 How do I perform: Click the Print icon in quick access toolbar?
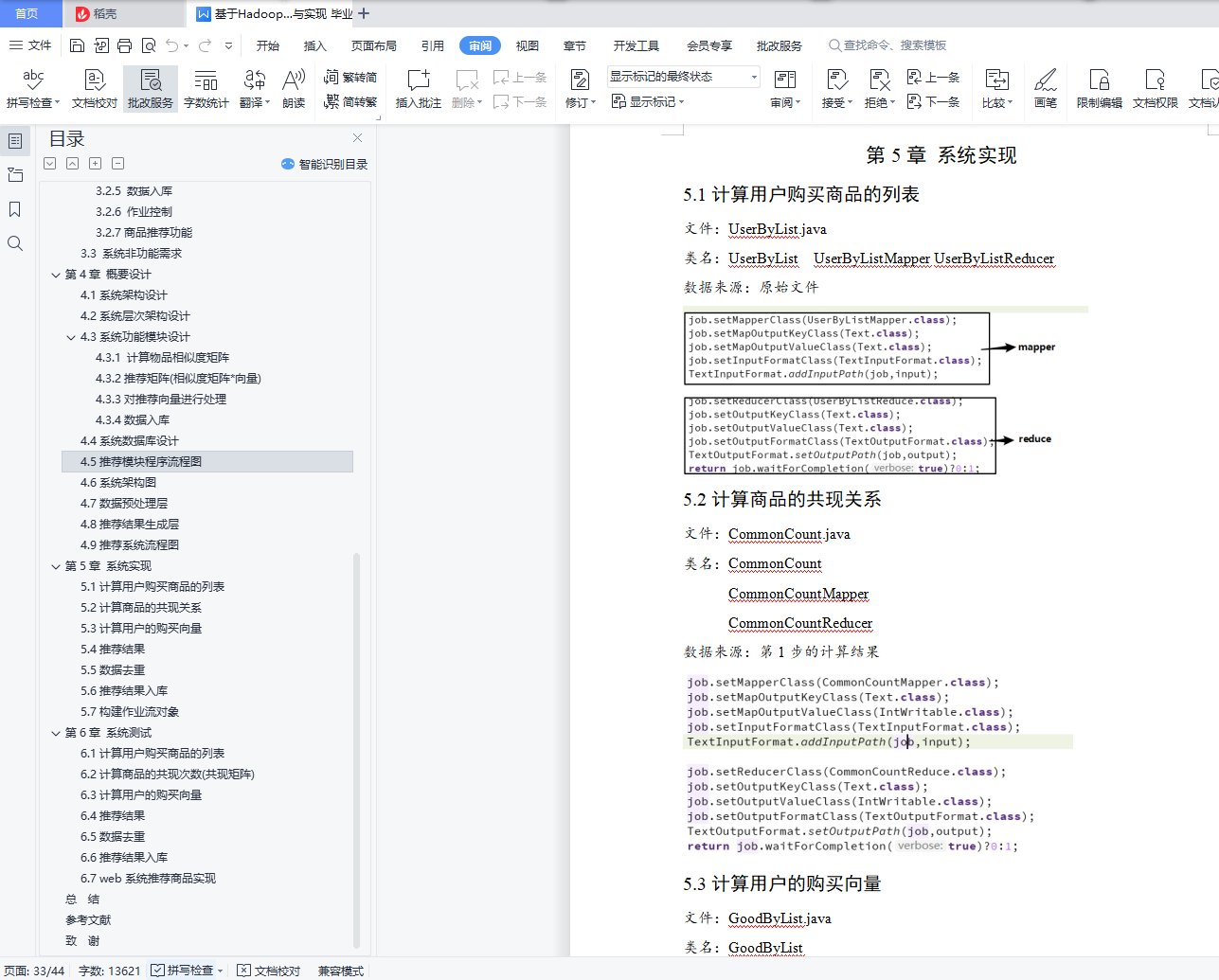pos(125,45)
